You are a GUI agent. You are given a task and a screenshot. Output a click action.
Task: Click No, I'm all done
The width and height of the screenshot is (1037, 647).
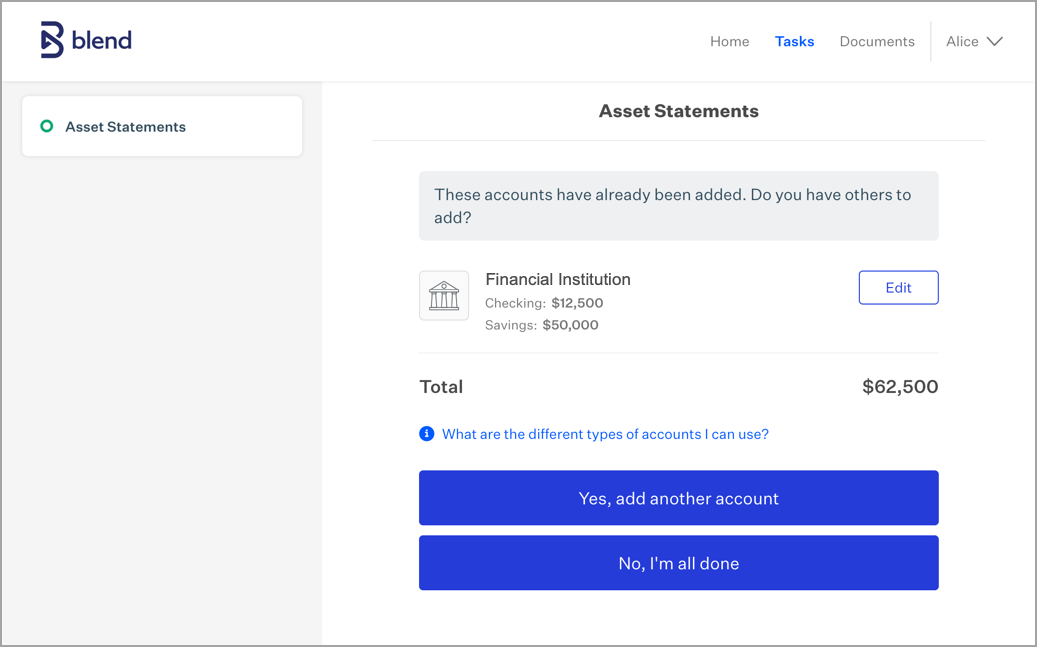679,563
